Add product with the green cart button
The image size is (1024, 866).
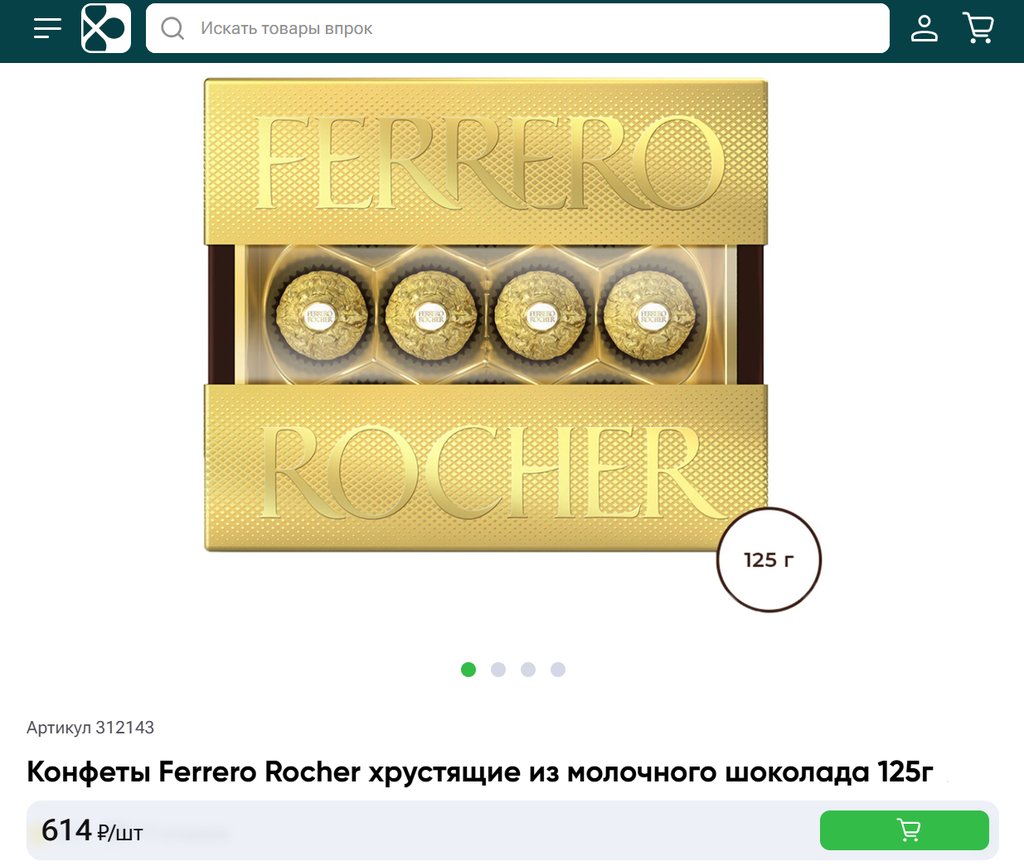click(904, 830)
